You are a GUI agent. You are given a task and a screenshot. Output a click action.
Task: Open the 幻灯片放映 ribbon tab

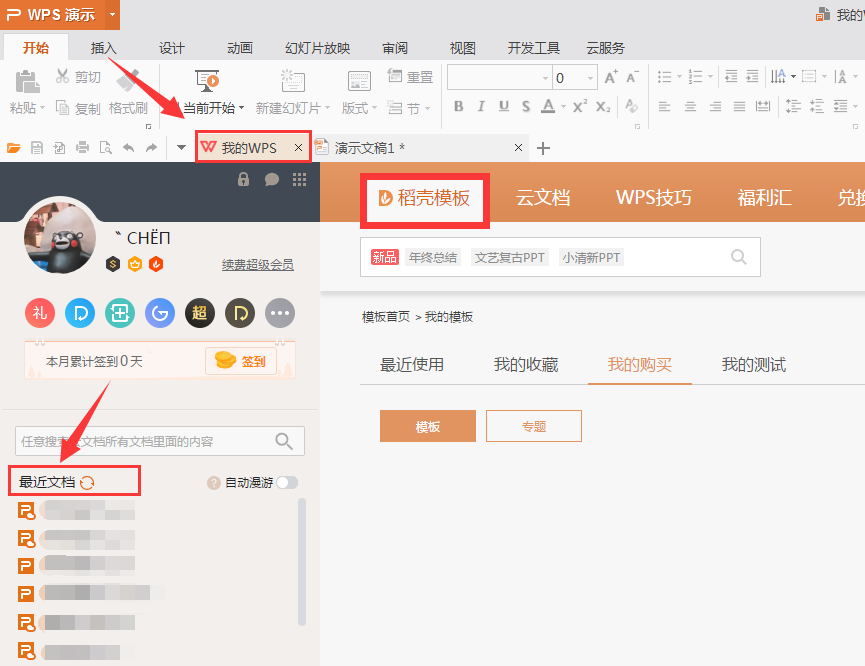(x=317, y=48)
